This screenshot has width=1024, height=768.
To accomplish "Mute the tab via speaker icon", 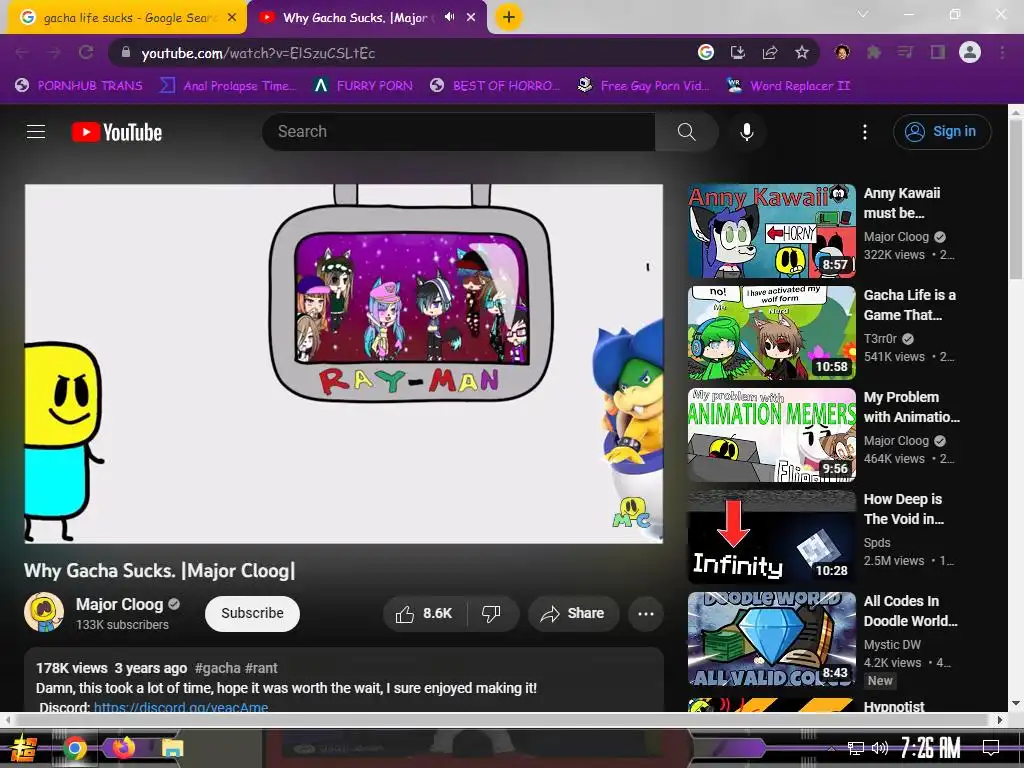I will click(x=449, y=17).
